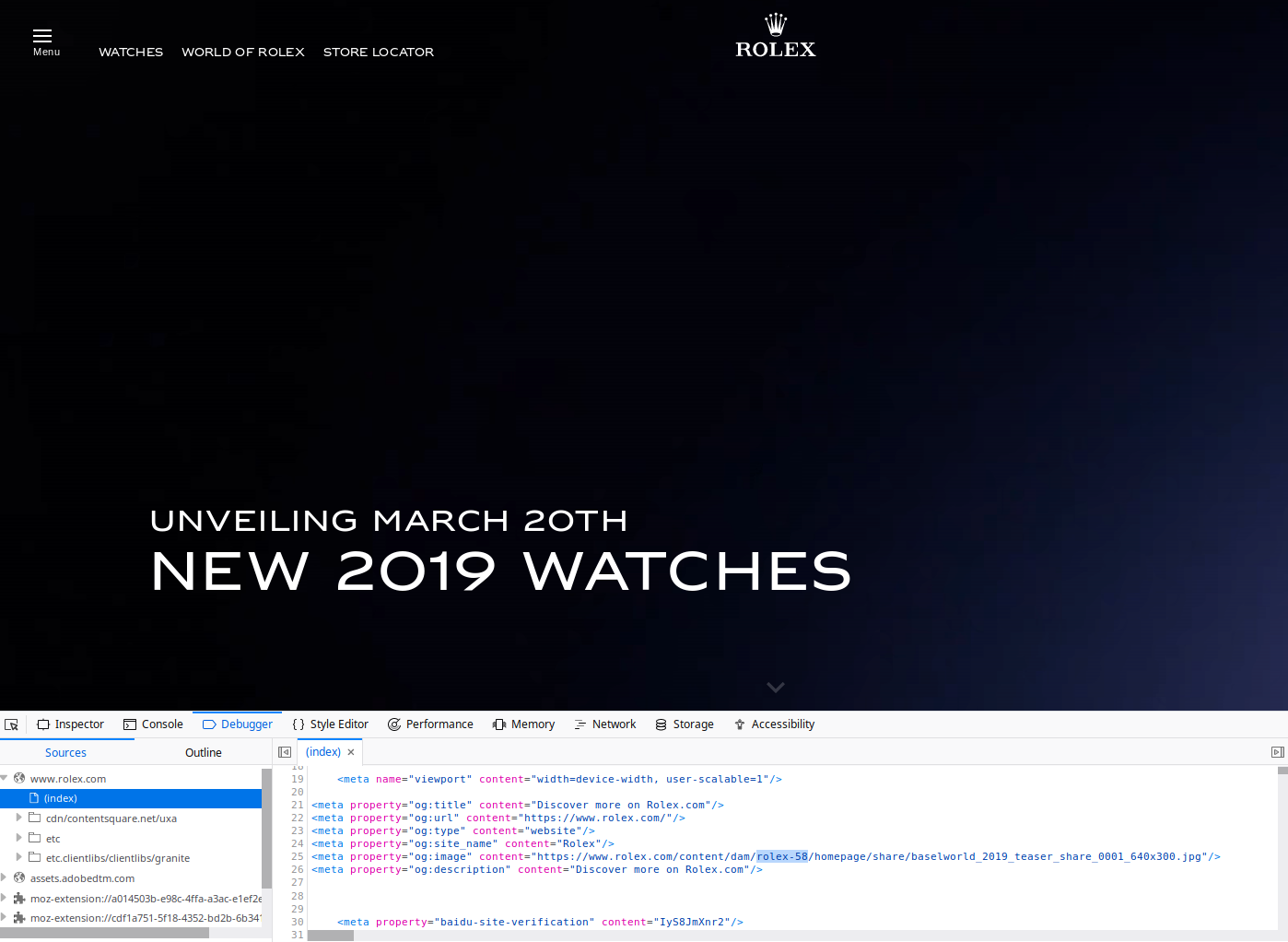The width and height of the screenshot is (1288, 942).
Task: Click the Rolex crown logo
Action: point(776,37)
